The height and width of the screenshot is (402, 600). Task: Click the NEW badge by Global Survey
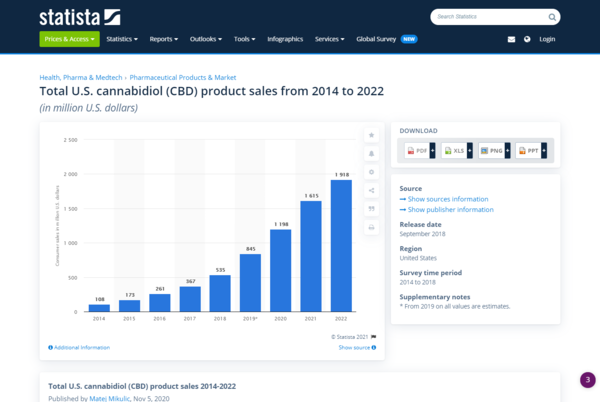click(409, 39)
